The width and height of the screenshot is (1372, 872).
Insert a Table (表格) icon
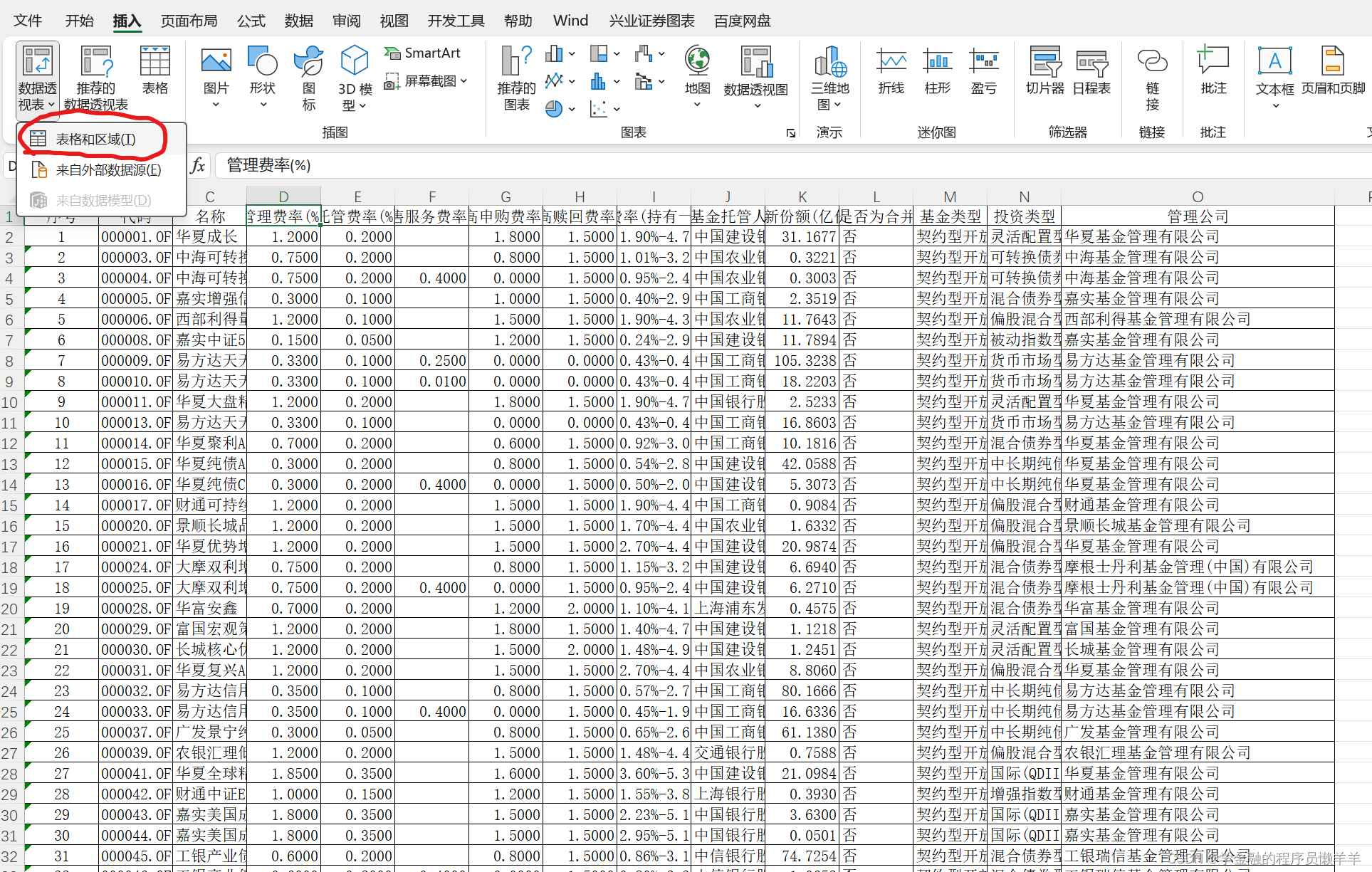(155, 71)
